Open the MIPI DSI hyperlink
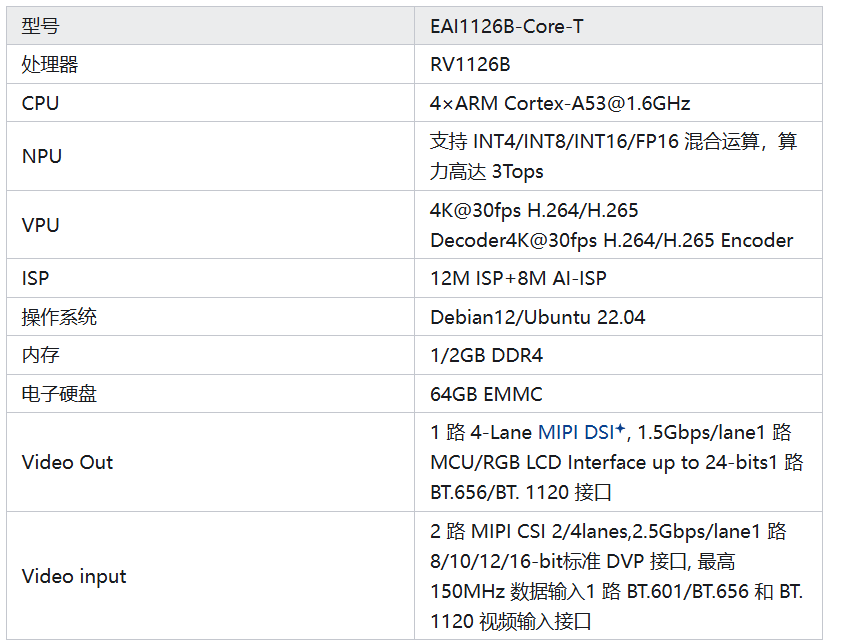Image resolution: width=846 pixels, height=640 pixels. [576, 432]
